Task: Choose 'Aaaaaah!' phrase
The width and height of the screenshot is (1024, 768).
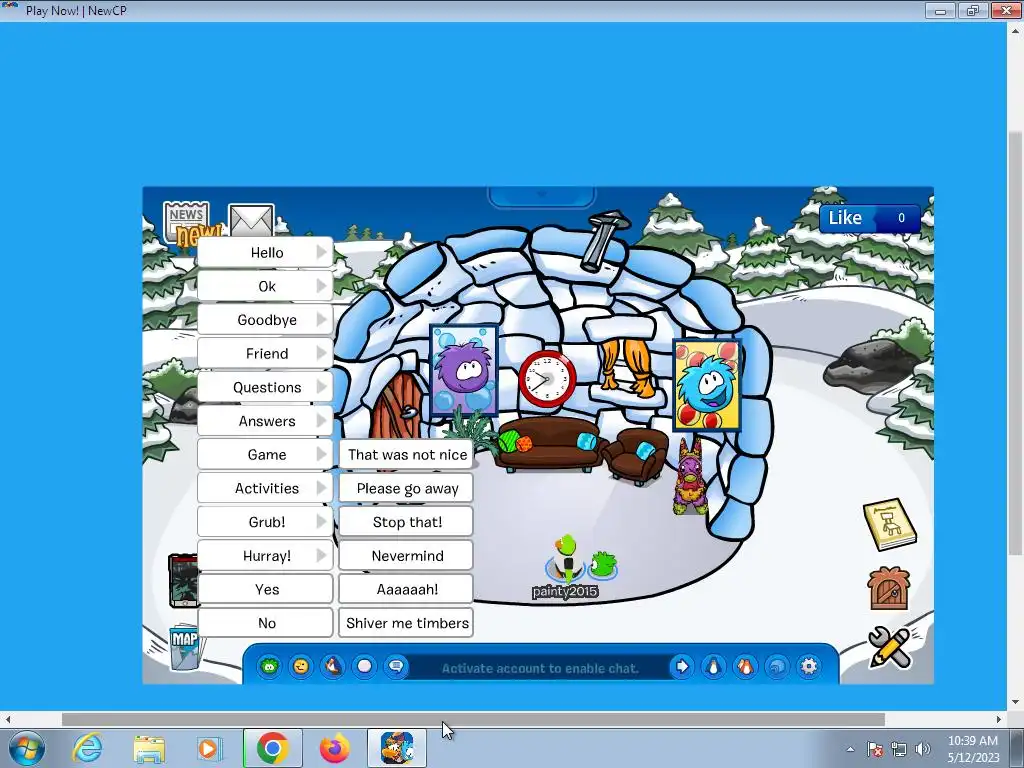Action: 406,589
